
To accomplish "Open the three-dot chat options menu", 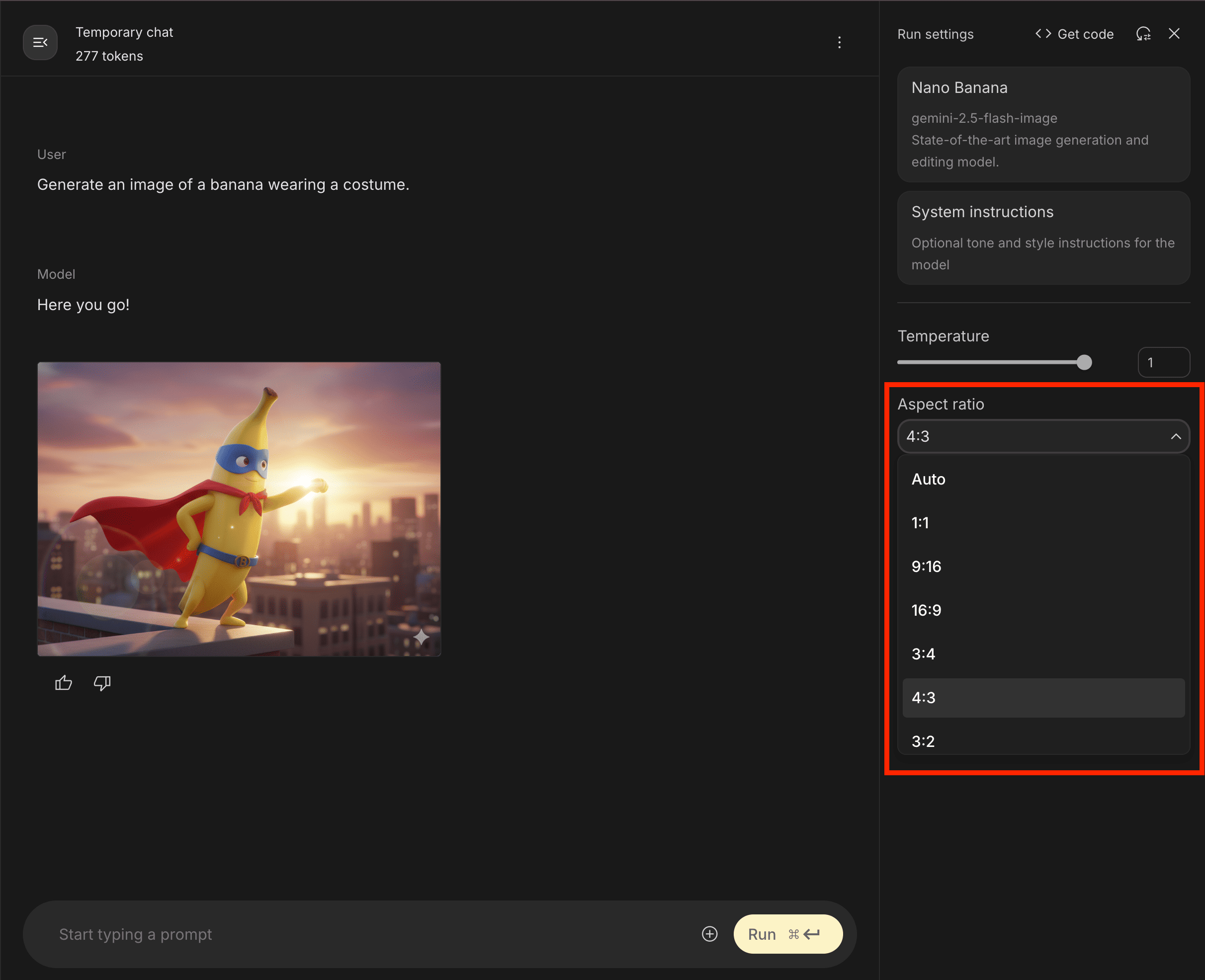I will [839, 42].
